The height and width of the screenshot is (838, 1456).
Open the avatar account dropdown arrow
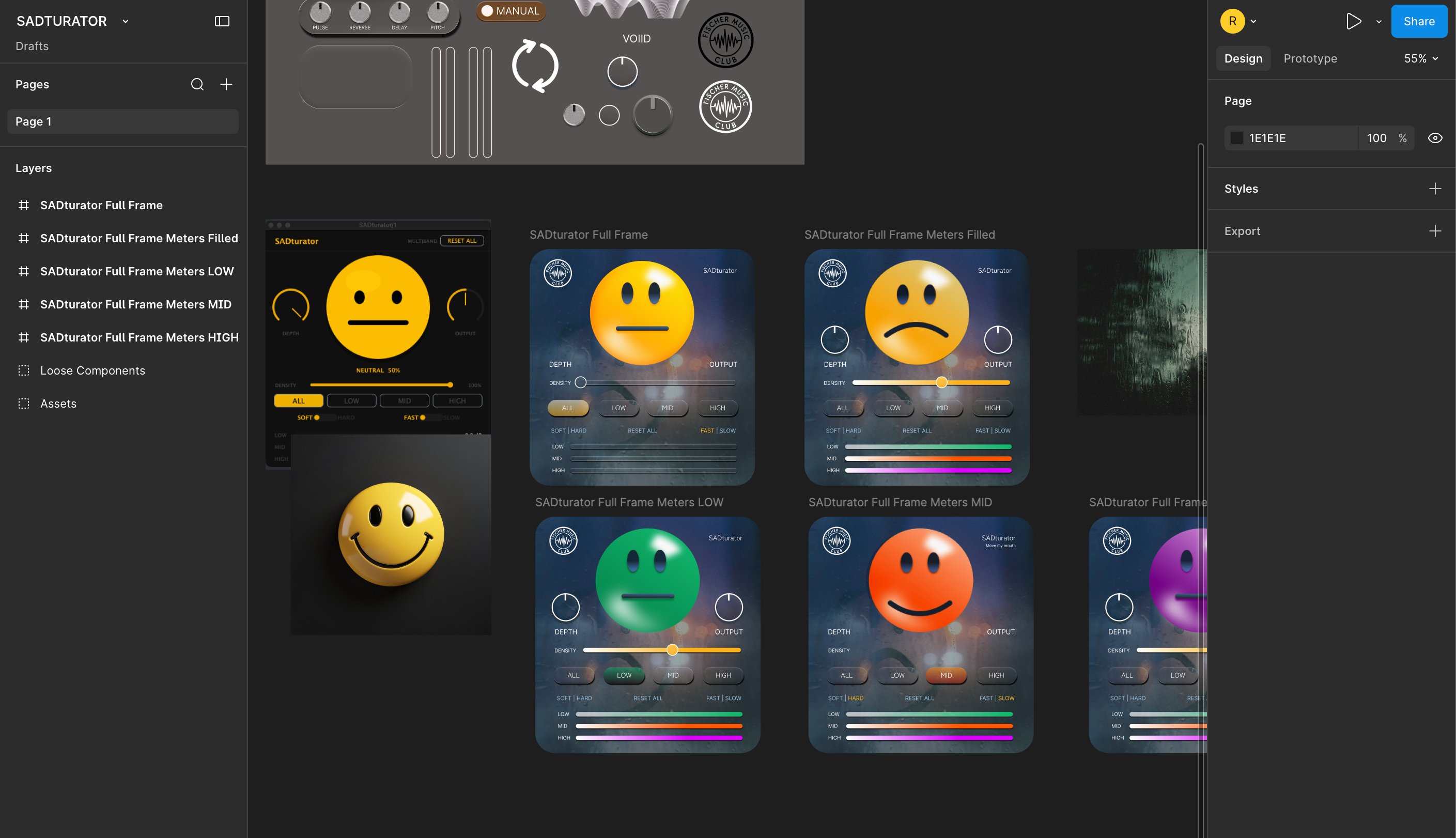point(1253,22)
